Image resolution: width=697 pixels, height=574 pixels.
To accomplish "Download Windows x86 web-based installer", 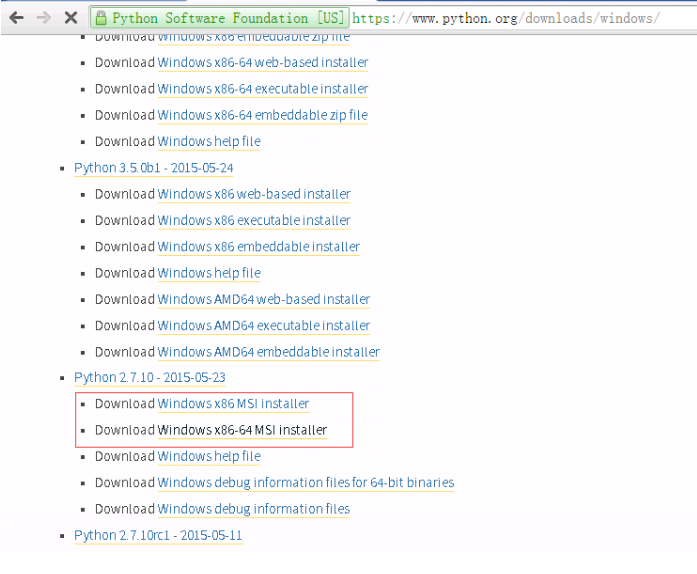I will coord(254,194).
